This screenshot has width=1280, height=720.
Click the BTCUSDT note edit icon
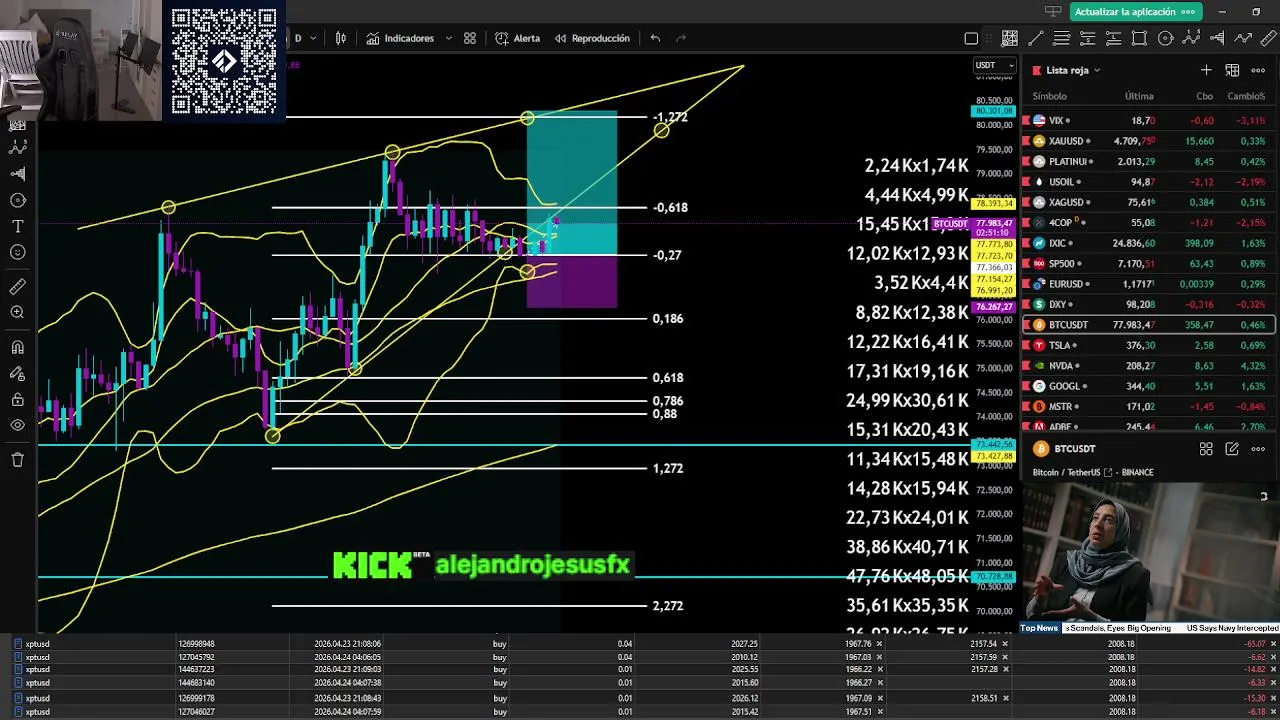pos(1232,449)
